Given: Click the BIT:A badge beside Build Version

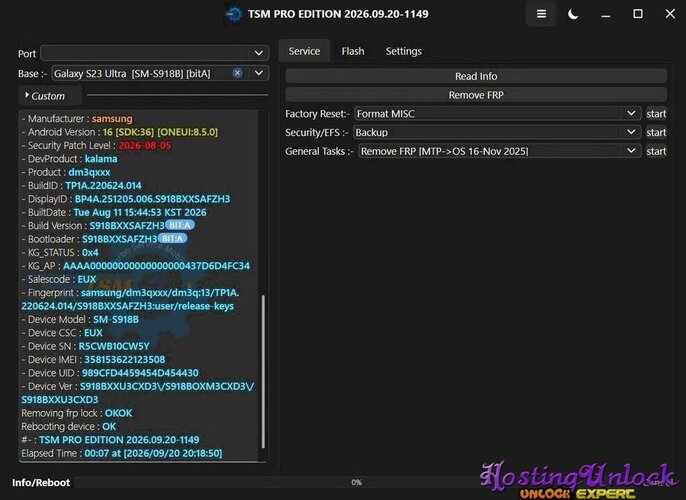Looking at the screenshot, I should pyautogui.click(x=180, y=225).
